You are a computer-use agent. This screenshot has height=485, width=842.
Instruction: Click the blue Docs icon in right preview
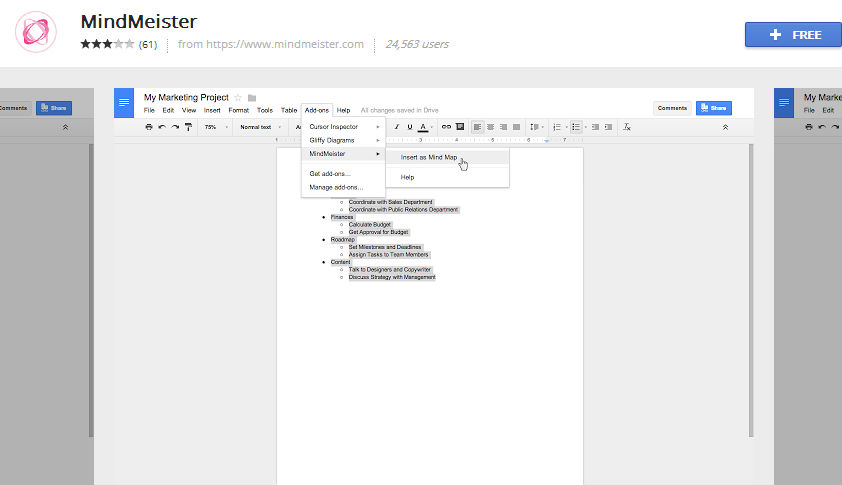[x=783, y=103]
